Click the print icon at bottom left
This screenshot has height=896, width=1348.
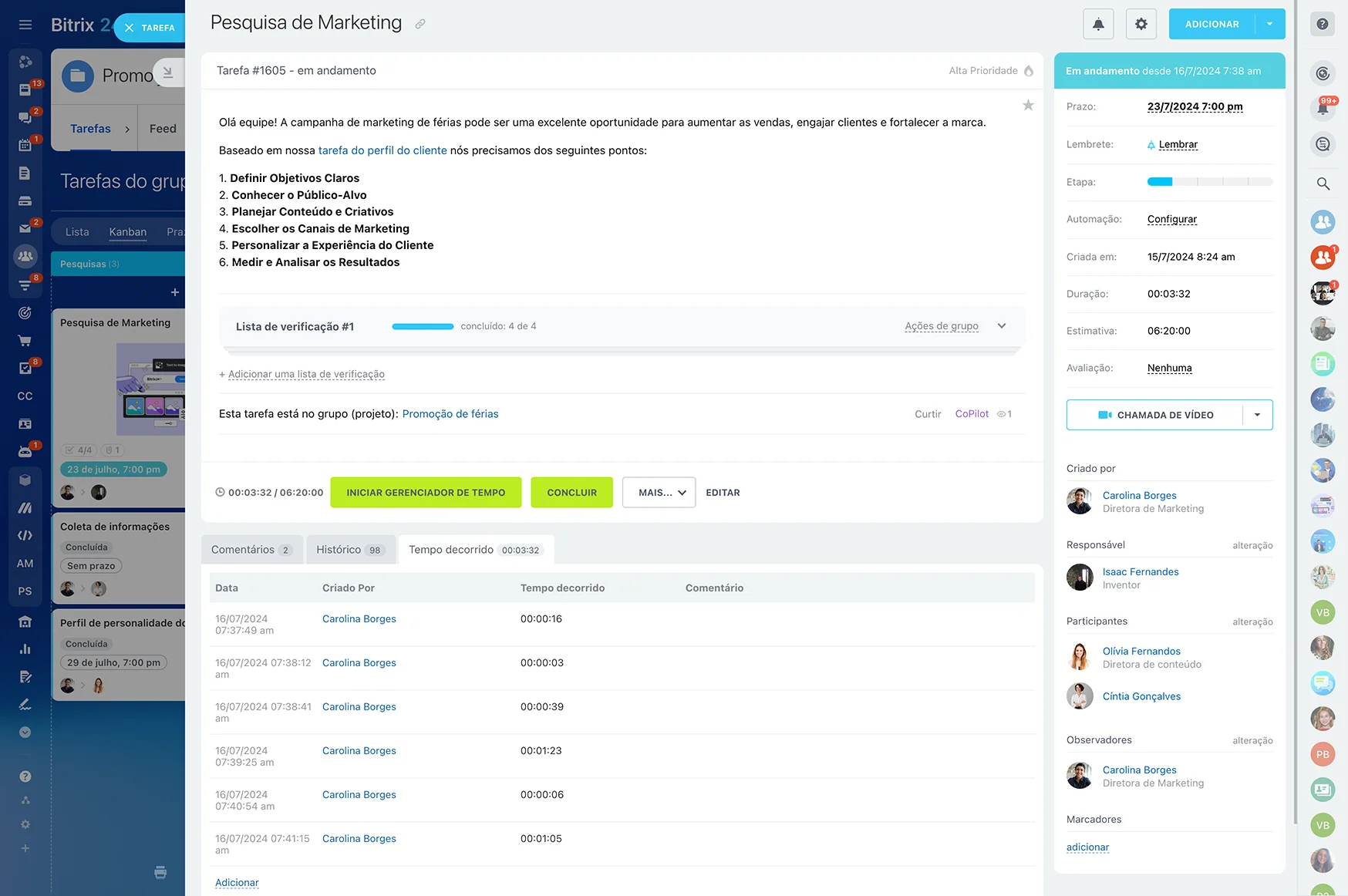[160, 872]
